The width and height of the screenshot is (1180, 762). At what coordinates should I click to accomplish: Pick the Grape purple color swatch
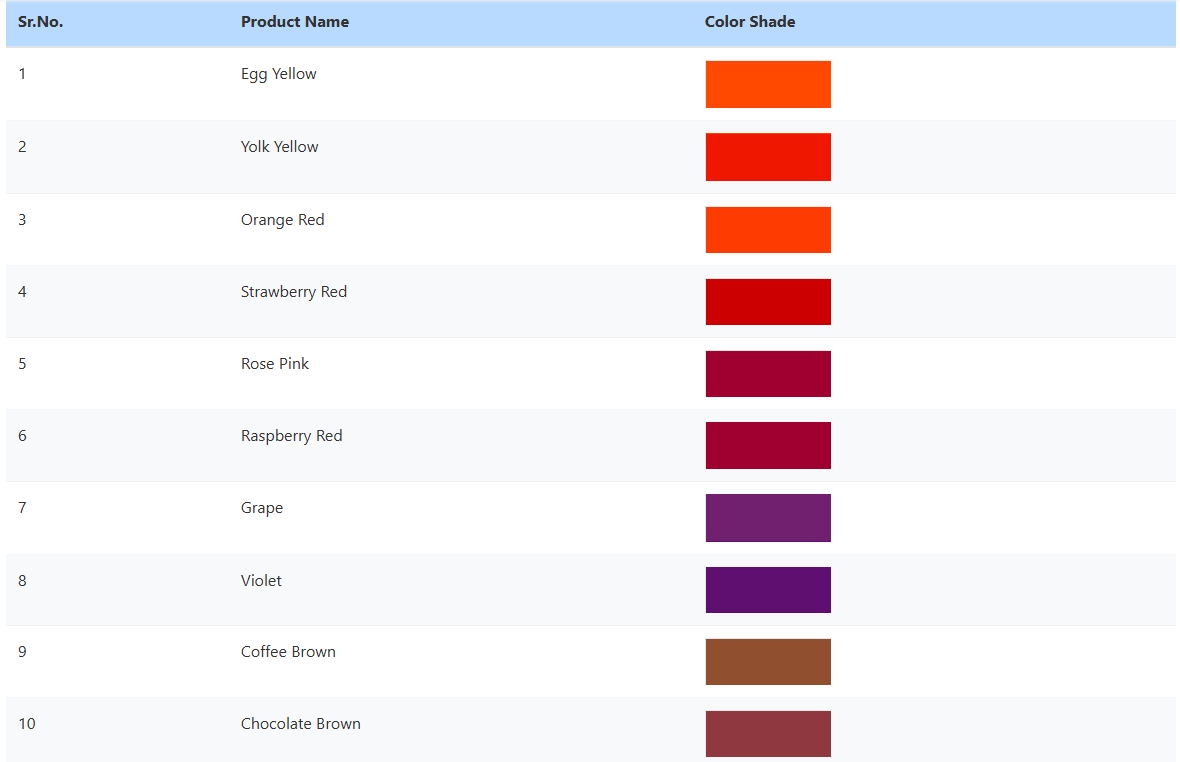(x=768, y=518)
